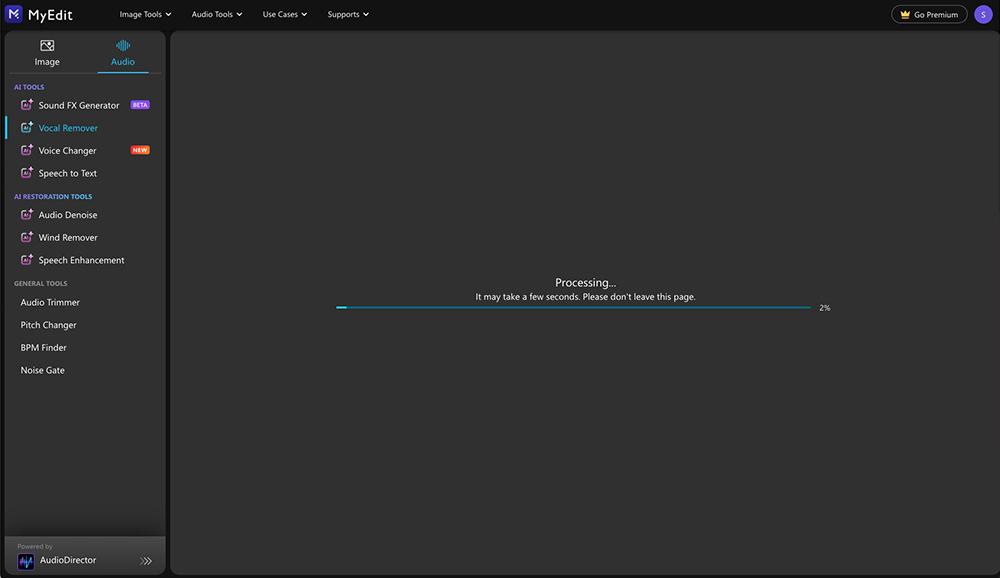
Task: Open the Use Cases dropdown menu
Action: point(285,14)
